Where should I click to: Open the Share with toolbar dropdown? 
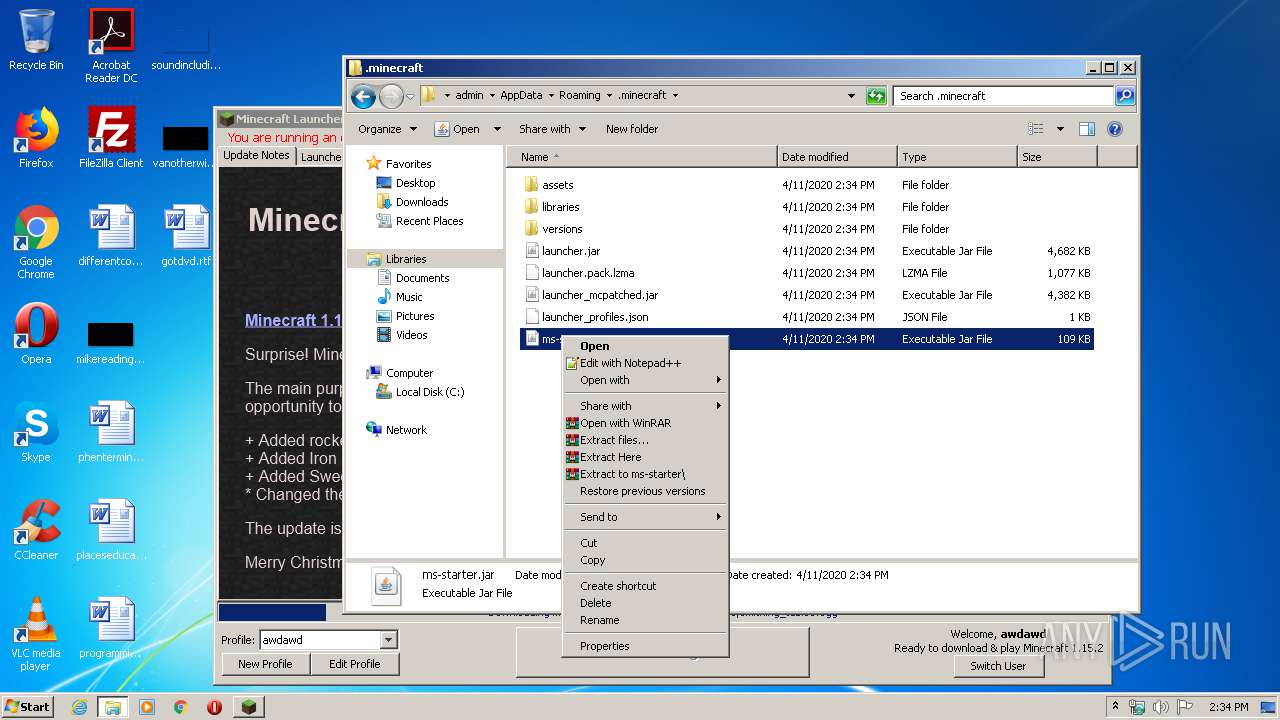[552, 129]
